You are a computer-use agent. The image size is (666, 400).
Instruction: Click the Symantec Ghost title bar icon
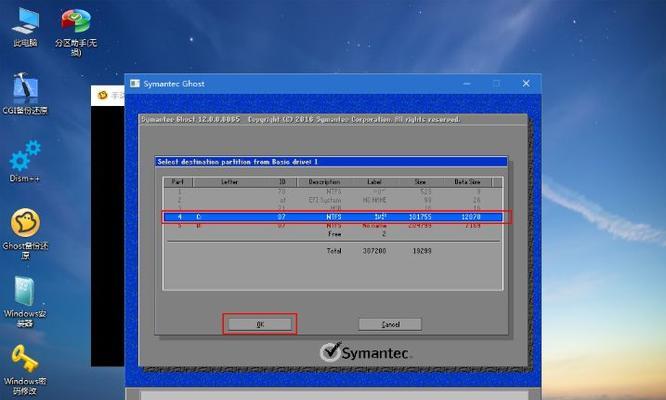pos(135,83)
